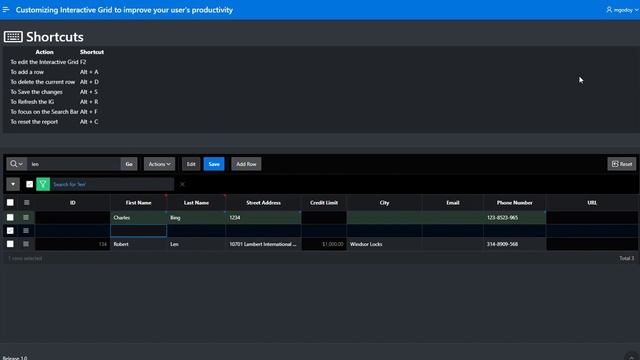Click the First Name cell 'Robert'
640x360 pixels.
(x=138, y=244)
